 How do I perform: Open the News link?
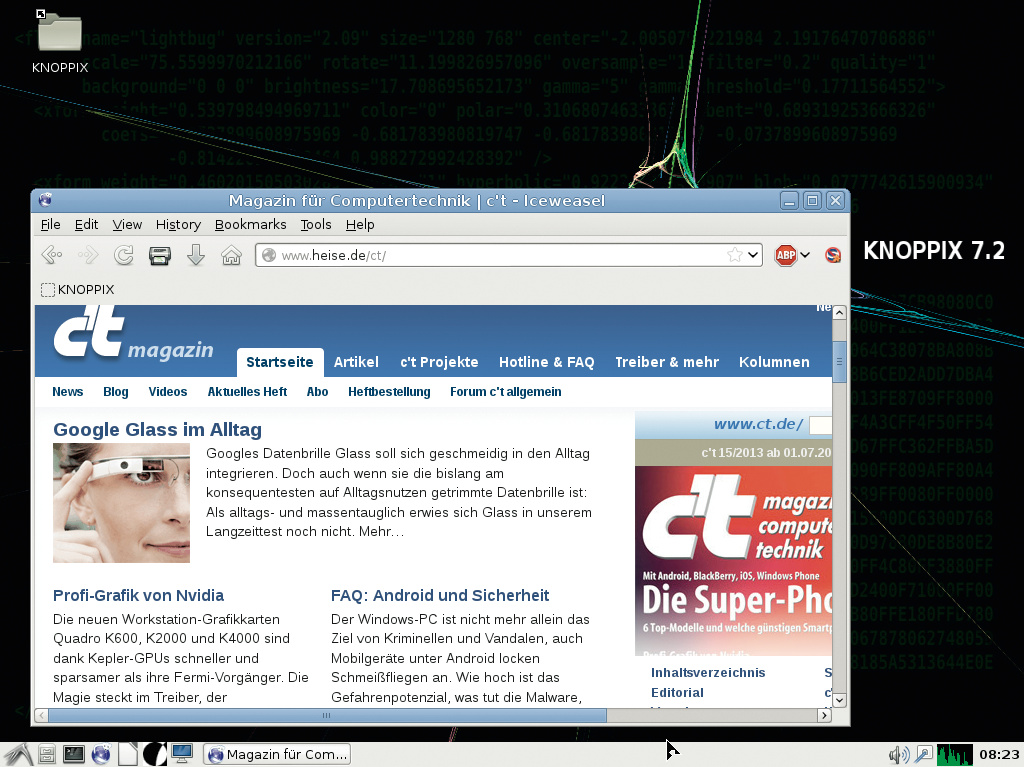[x=67, y=391]
